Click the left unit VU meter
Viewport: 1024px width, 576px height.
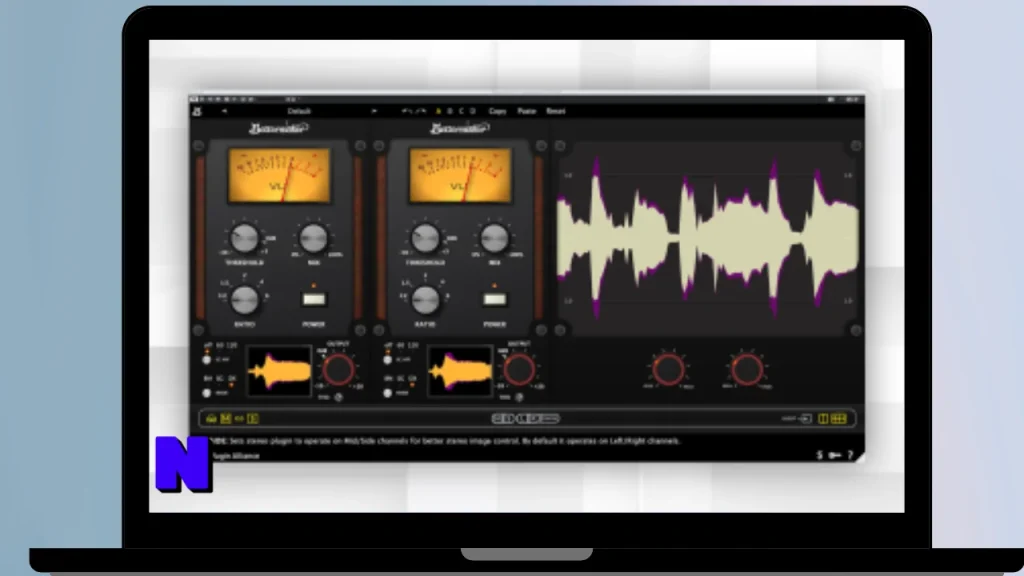280,175
